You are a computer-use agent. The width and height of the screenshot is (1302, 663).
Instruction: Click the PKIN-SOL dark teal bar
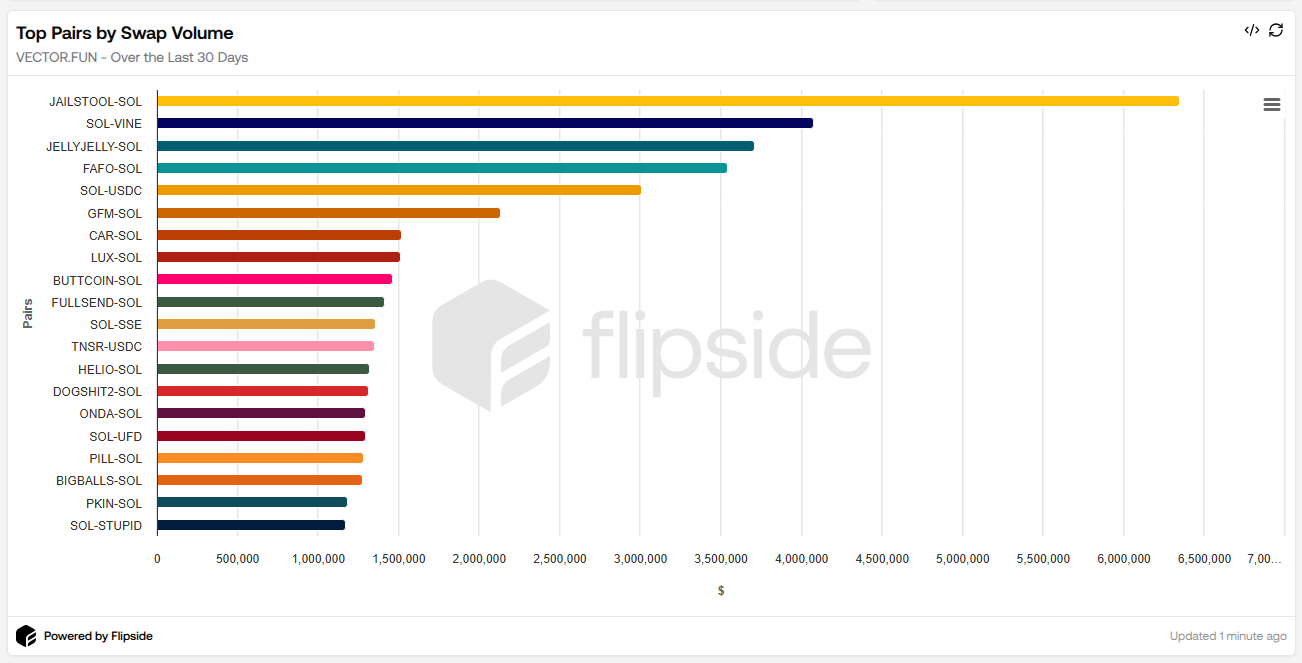click(252, 502)
